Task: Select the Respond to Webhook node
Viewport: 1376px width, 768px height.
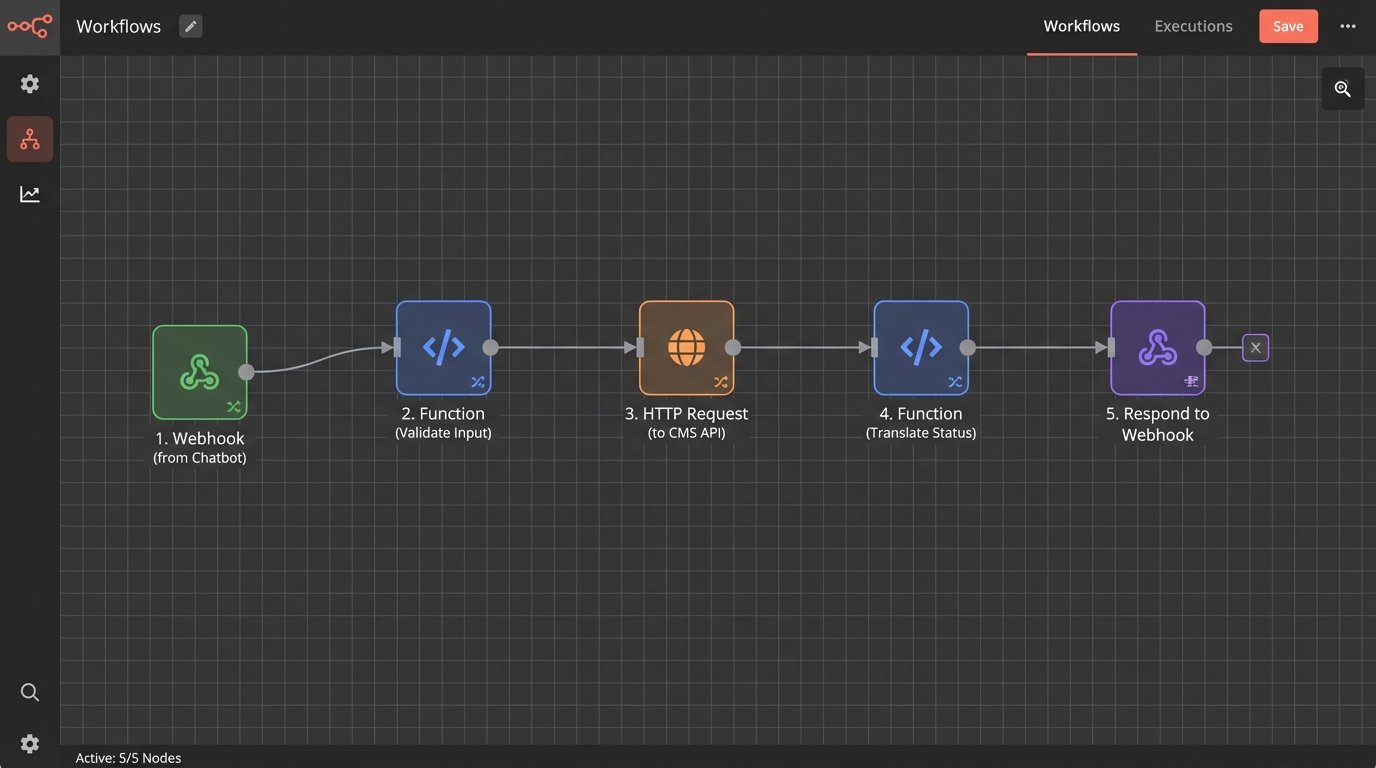Action: coord(1157,348)
